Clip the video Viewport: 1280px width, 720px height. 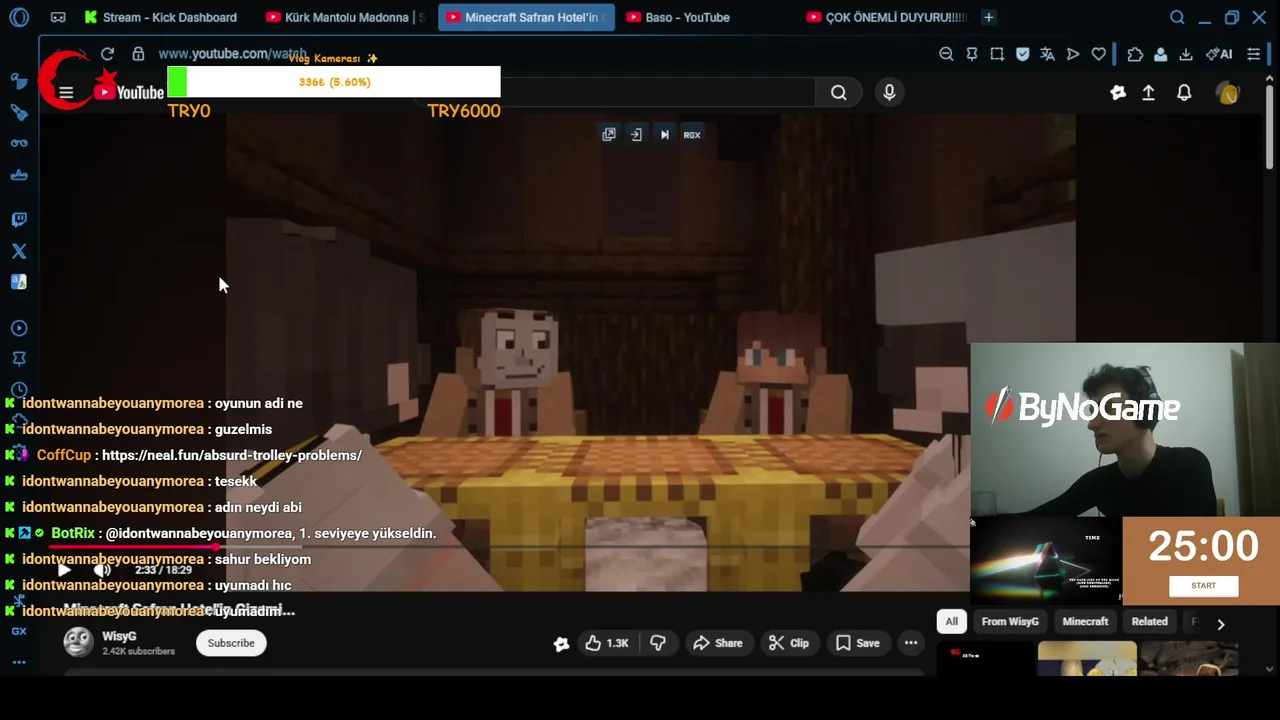click(789, 643)
